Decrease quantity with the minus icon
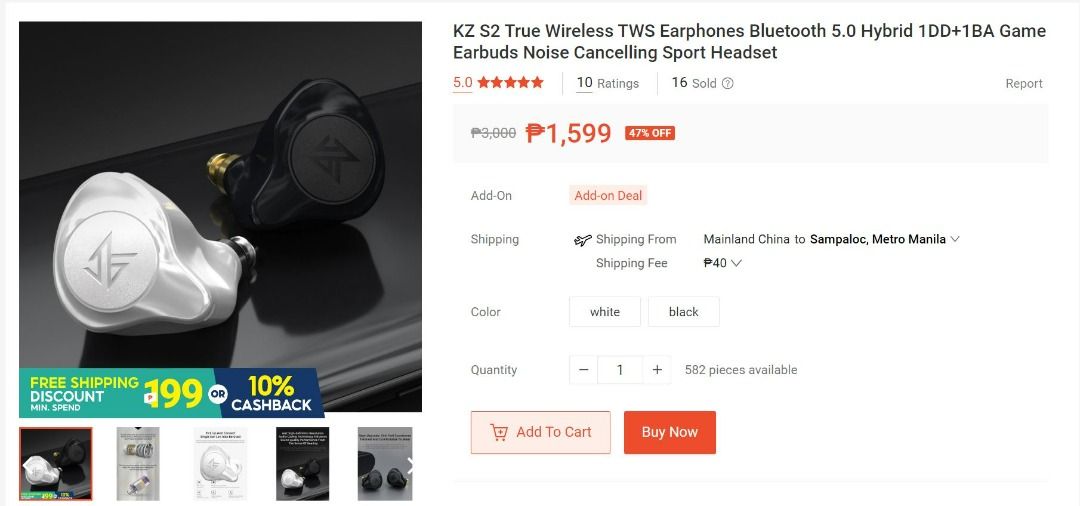The width and height of the screenshot is (1080, 506). (583, 370)
